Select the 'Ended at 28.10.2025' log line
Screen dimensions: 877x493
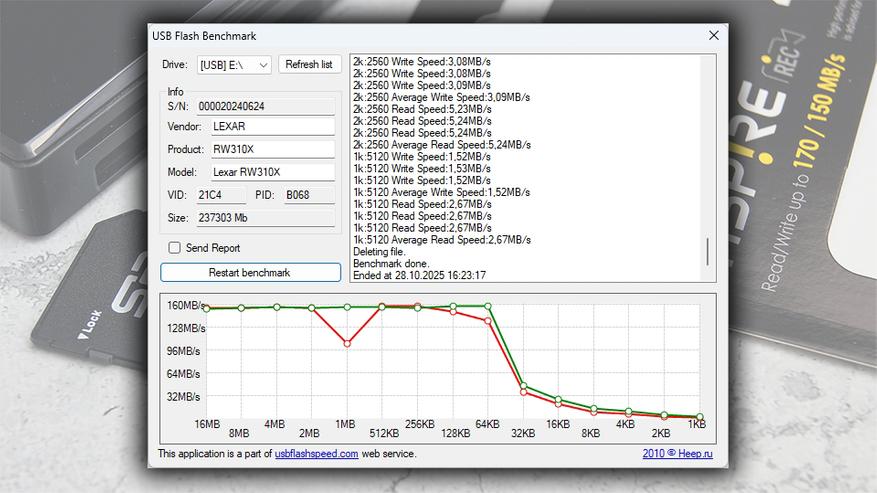tap(420, 275)
